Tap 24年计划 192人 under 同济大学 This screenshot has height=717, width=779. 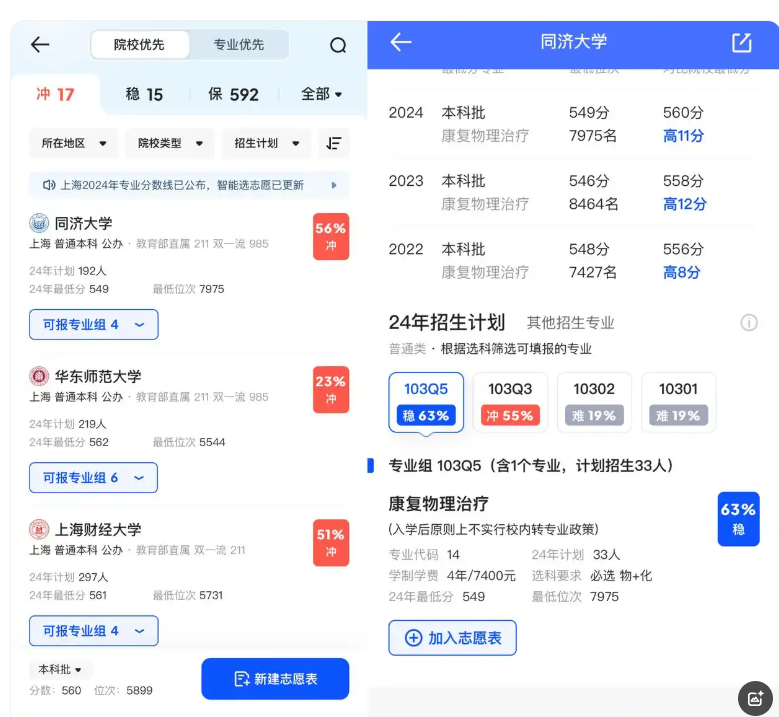pos(68,271)
